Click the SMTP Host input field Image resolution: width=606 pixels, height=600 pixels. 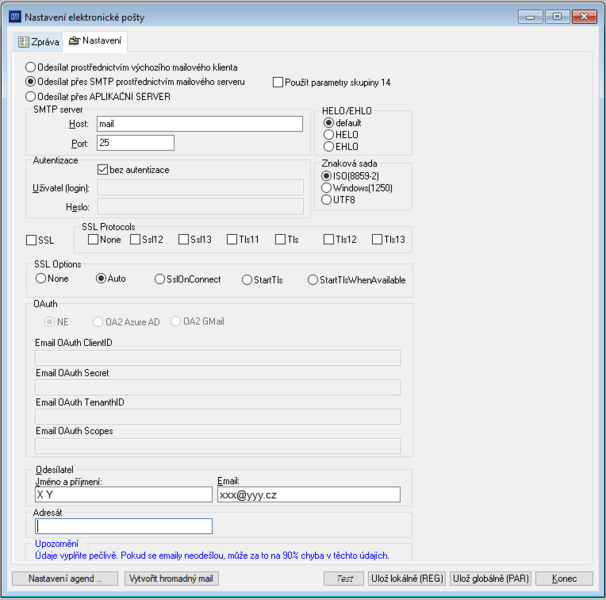point(199,124)
